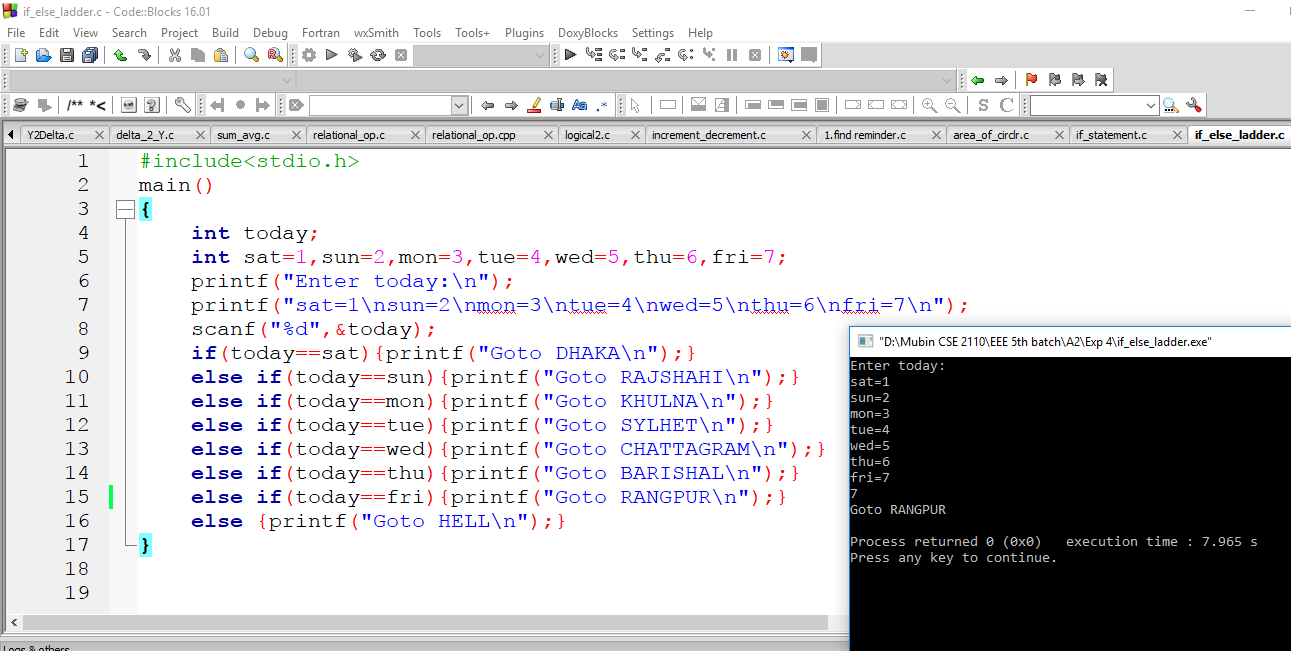Pause the debugger with the pause icon
Image resolution: width=1291 pixels, height=651 pixels.
click(732, 55)
